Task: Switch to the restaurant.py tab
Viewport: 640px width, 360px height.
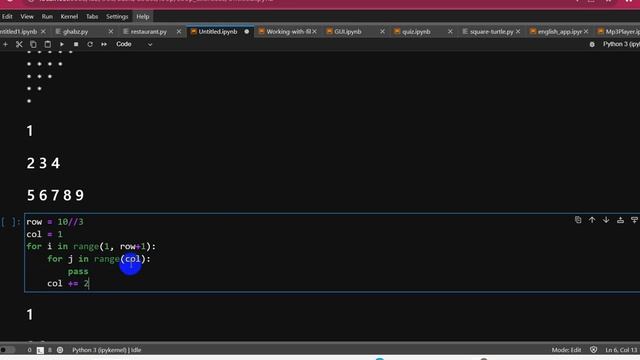Action: (149, 31)
